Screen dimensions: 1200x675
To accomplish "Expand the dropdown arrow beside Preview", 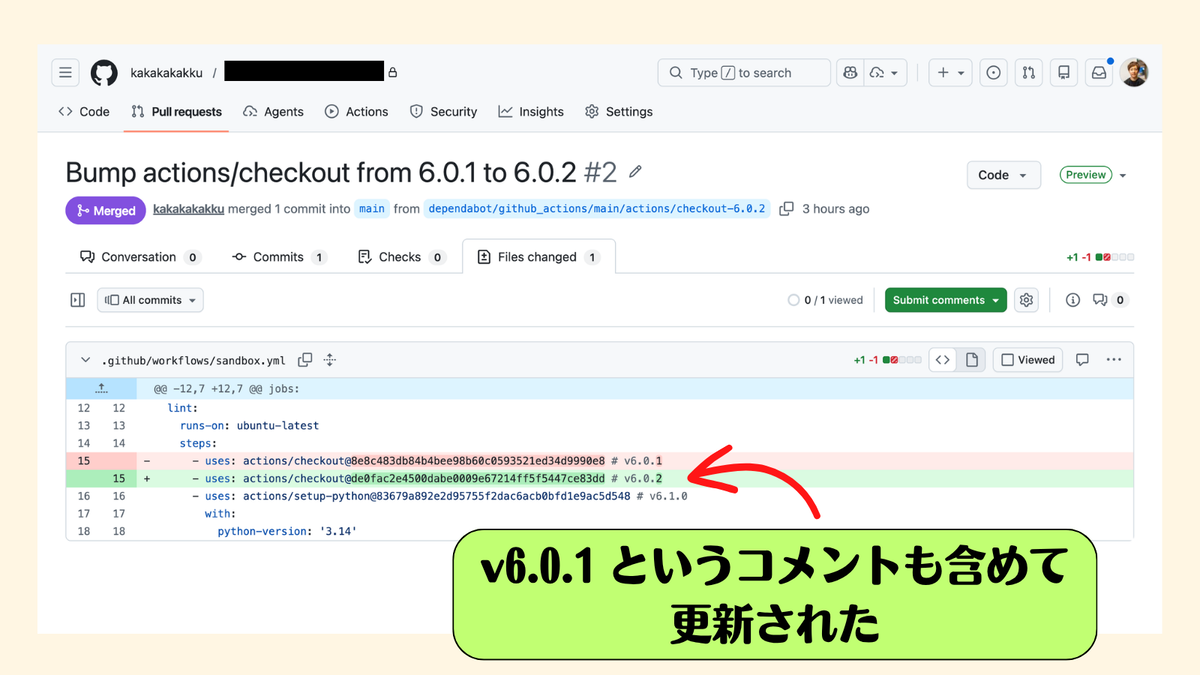I will (x=1122, y=175).
